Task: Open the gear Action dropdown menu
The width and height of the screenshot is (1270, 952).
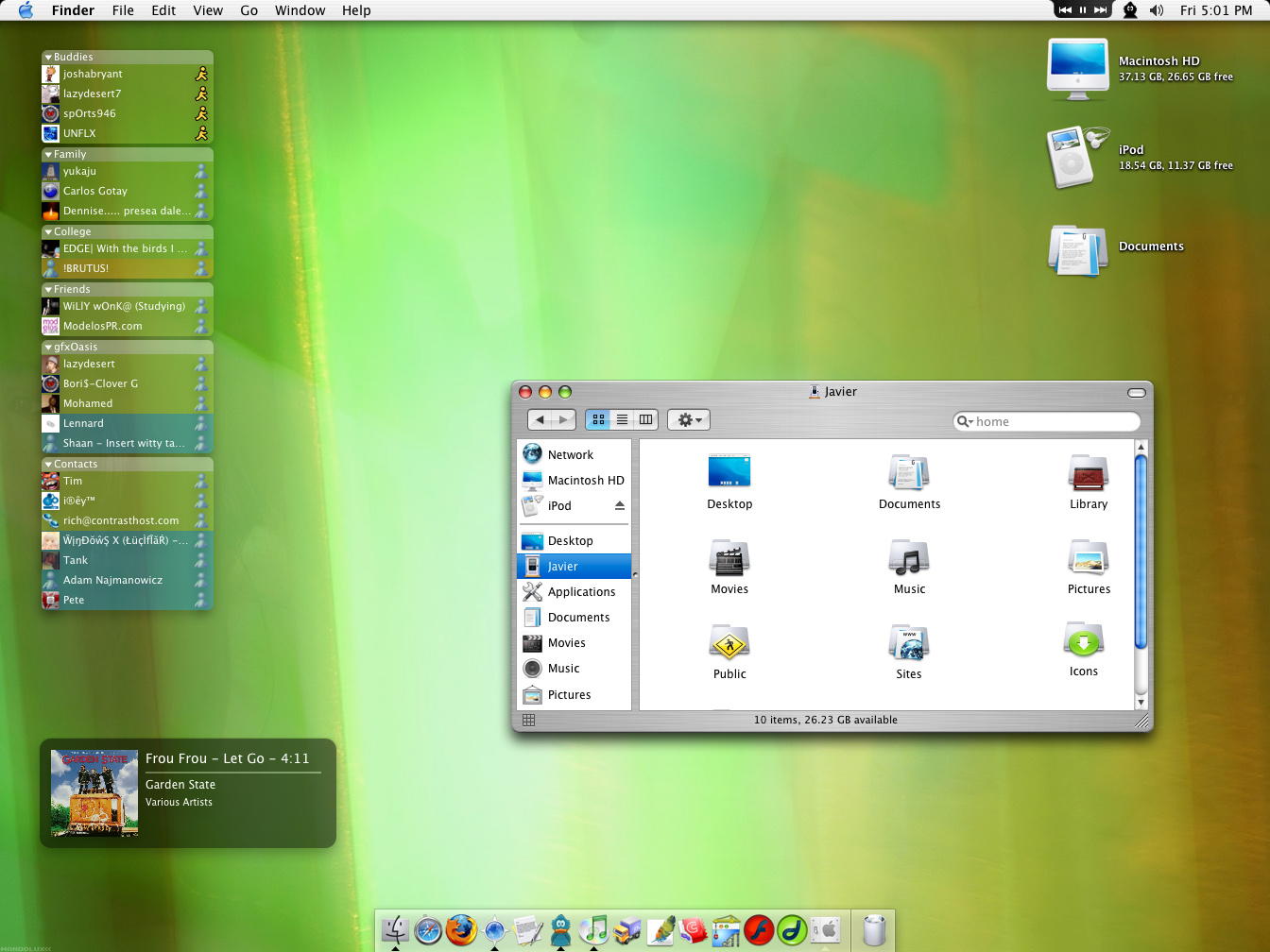Action: point(689,419)
